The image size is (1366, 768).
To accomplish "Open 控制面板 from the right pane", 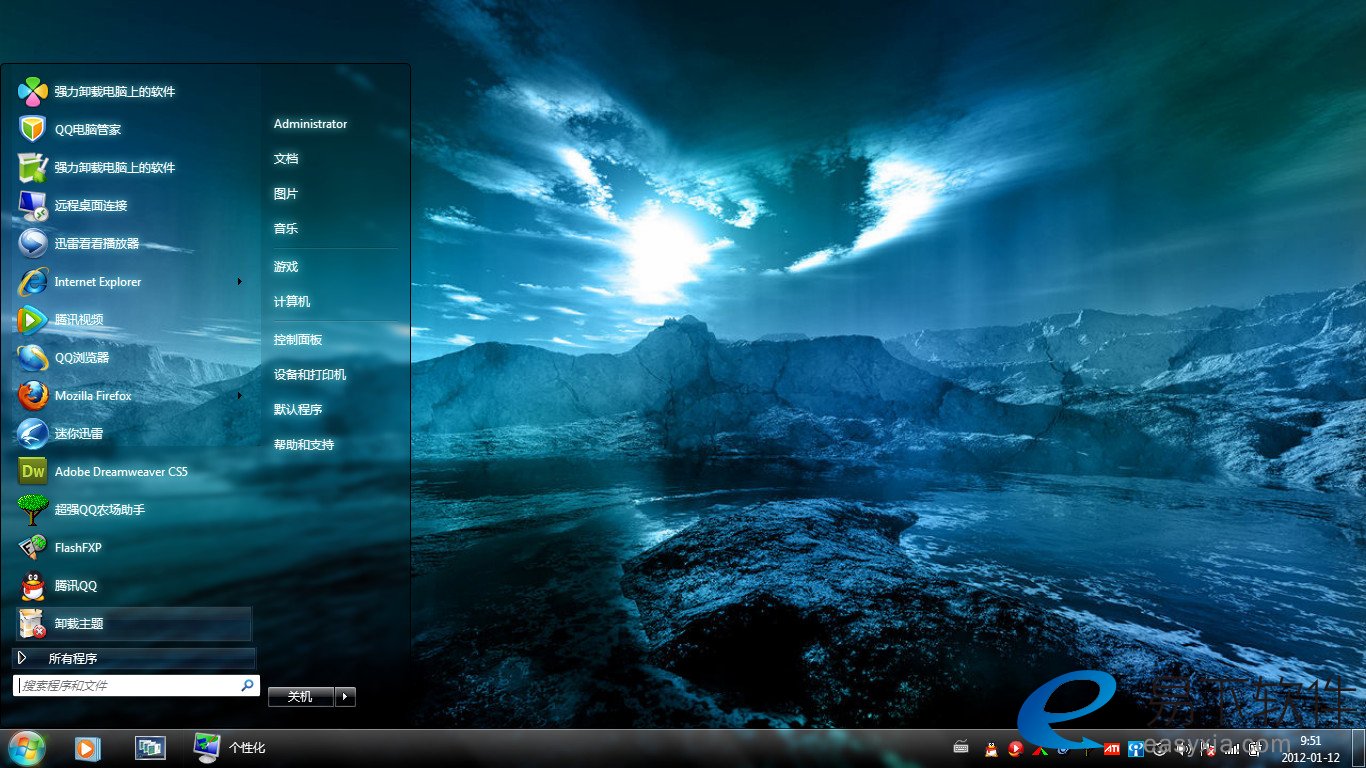I will (x=298, y=340).
